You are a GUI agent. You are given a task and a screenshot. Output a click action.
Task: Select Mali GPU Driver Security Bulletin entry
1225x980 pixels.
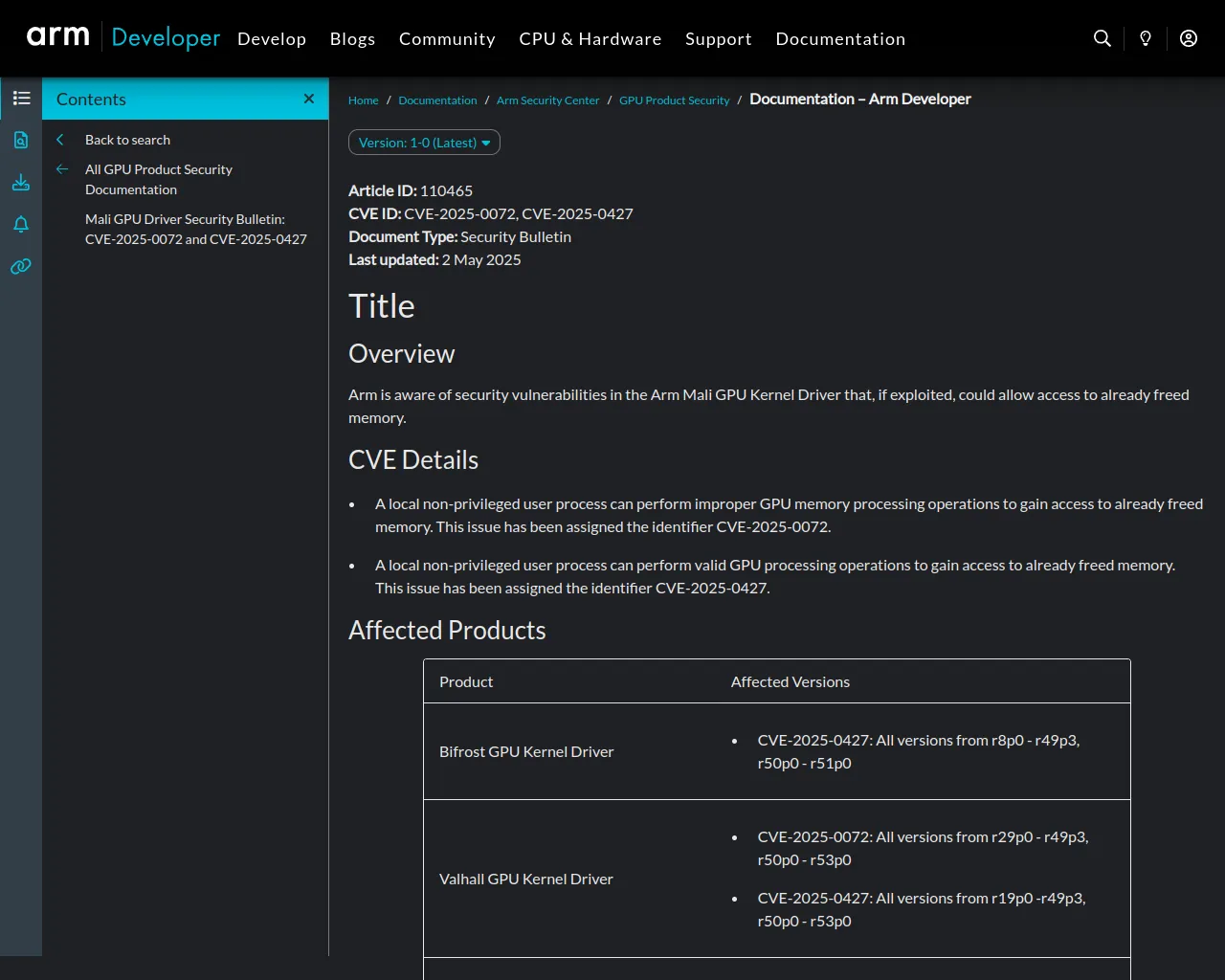point(196,229)
